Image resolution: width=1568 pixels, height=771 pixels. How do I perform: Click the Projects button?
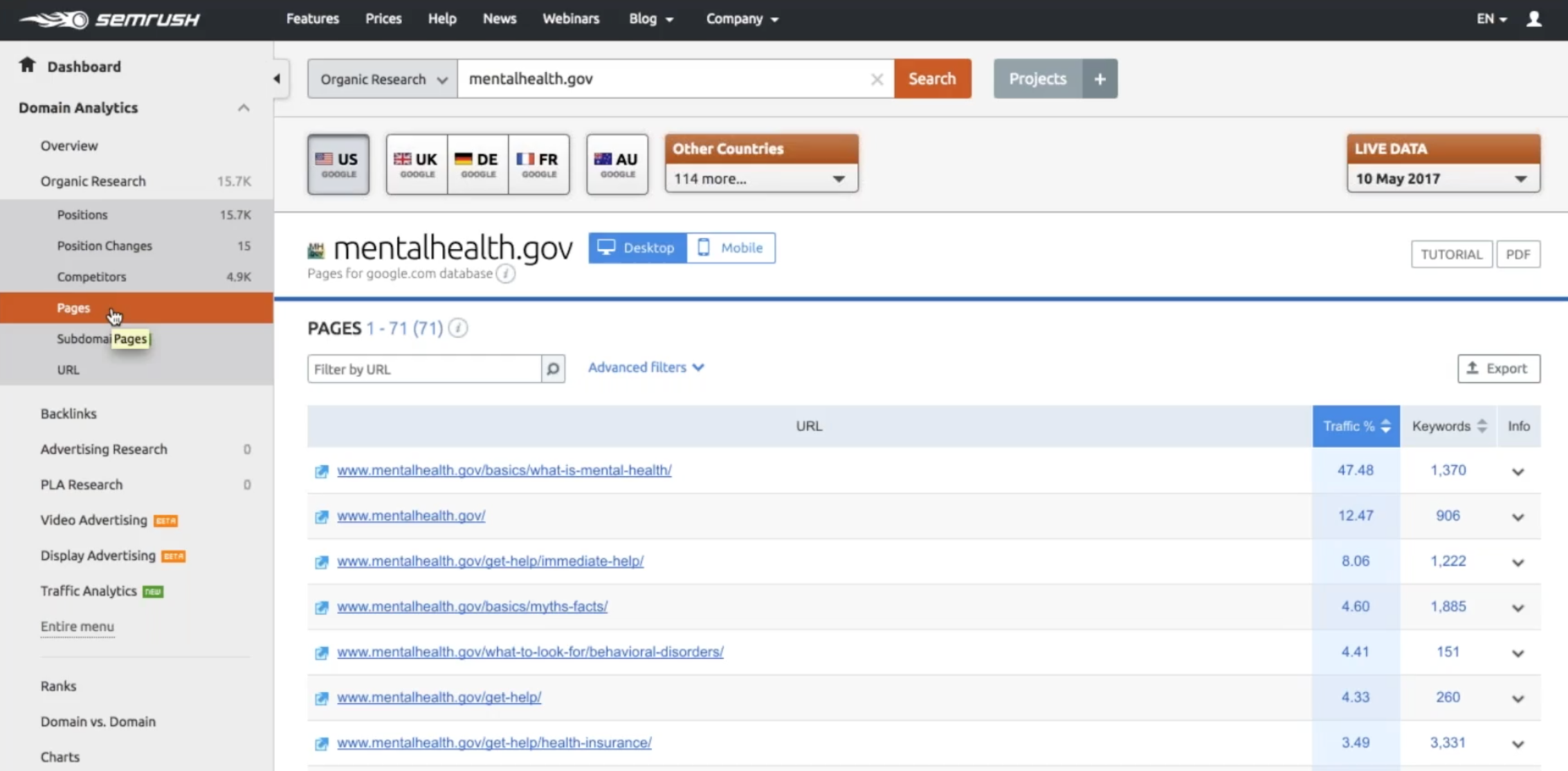click(1038, 79)
